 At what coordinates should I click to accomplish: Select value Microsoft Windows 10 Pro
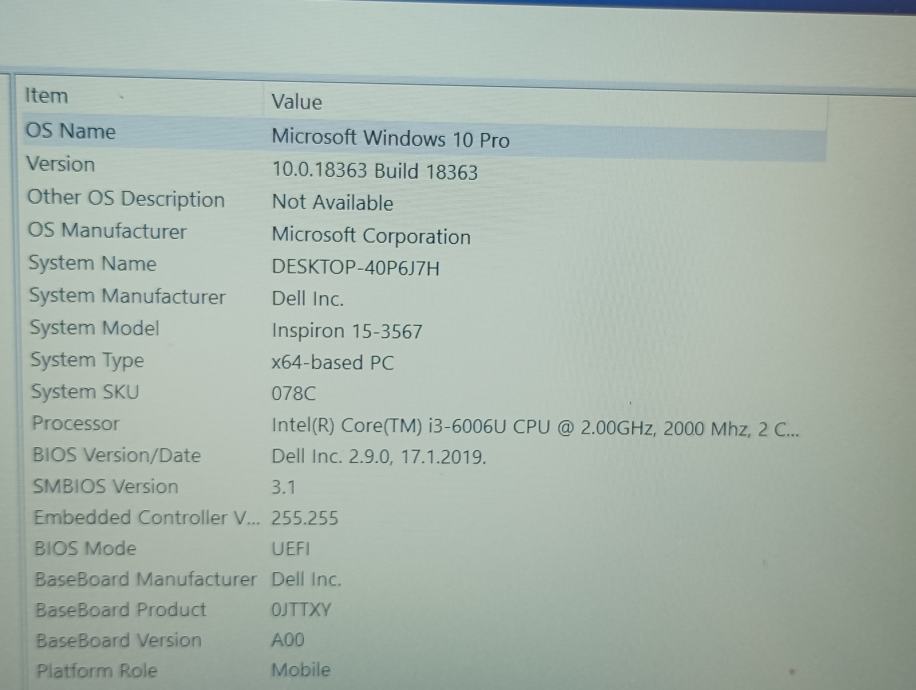click(390, 138)
